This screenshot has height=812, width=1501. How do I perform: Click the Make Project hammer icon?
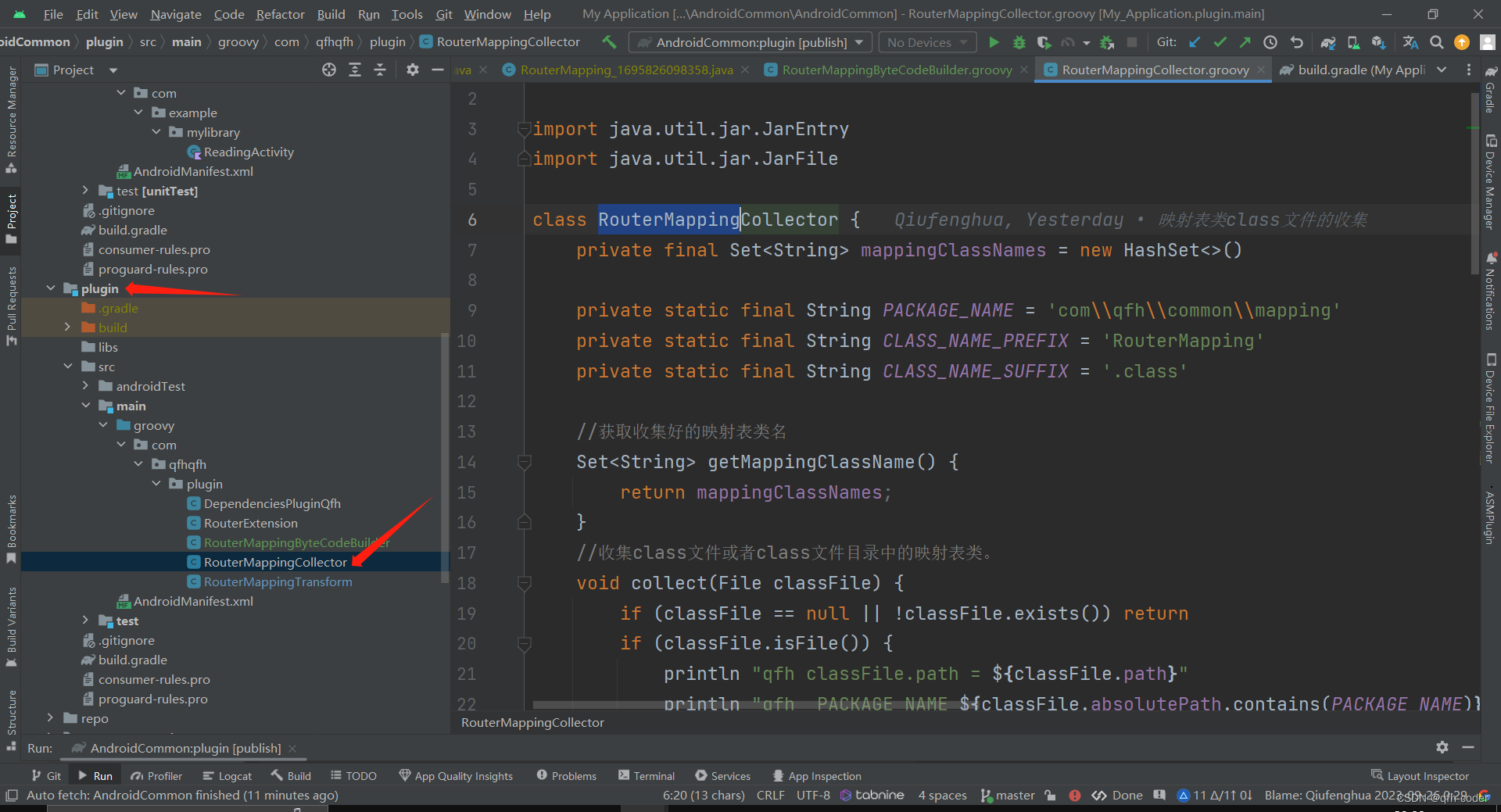pos(610,42)
